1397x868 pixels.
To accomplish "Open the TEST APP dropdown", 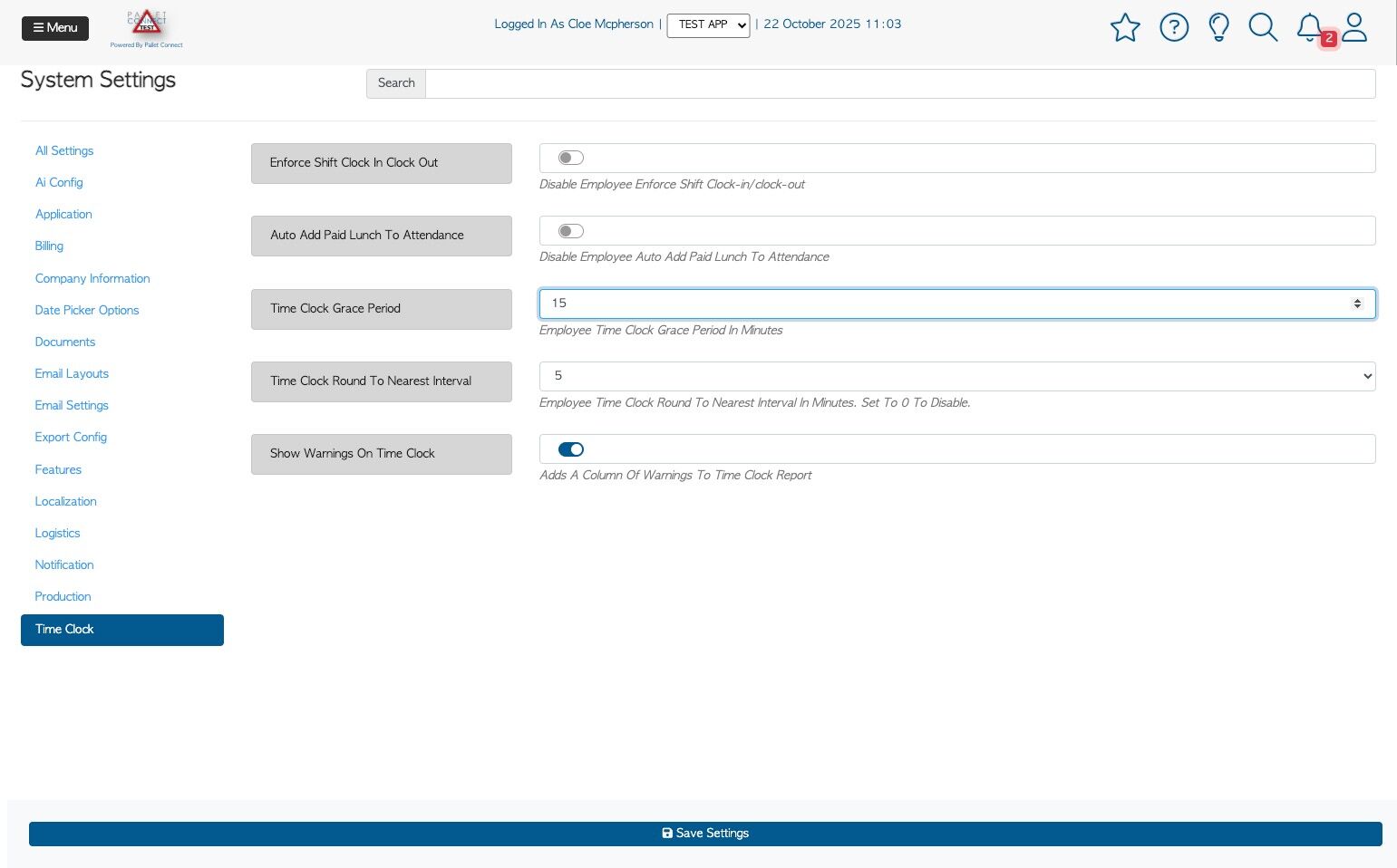I will [x=708, y=25].
